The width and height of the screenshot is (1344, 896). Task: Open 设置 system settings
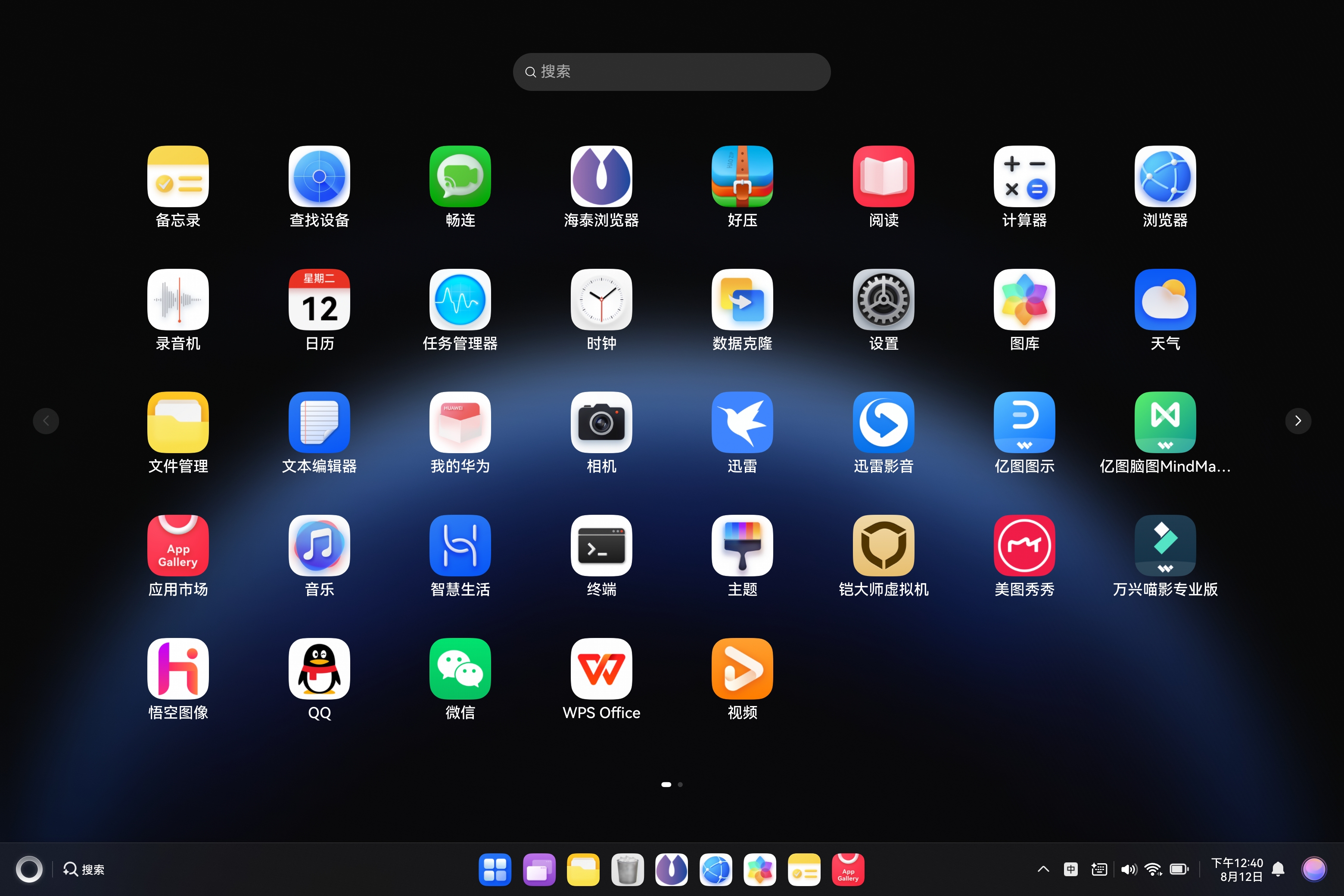[x=884, y=299]
